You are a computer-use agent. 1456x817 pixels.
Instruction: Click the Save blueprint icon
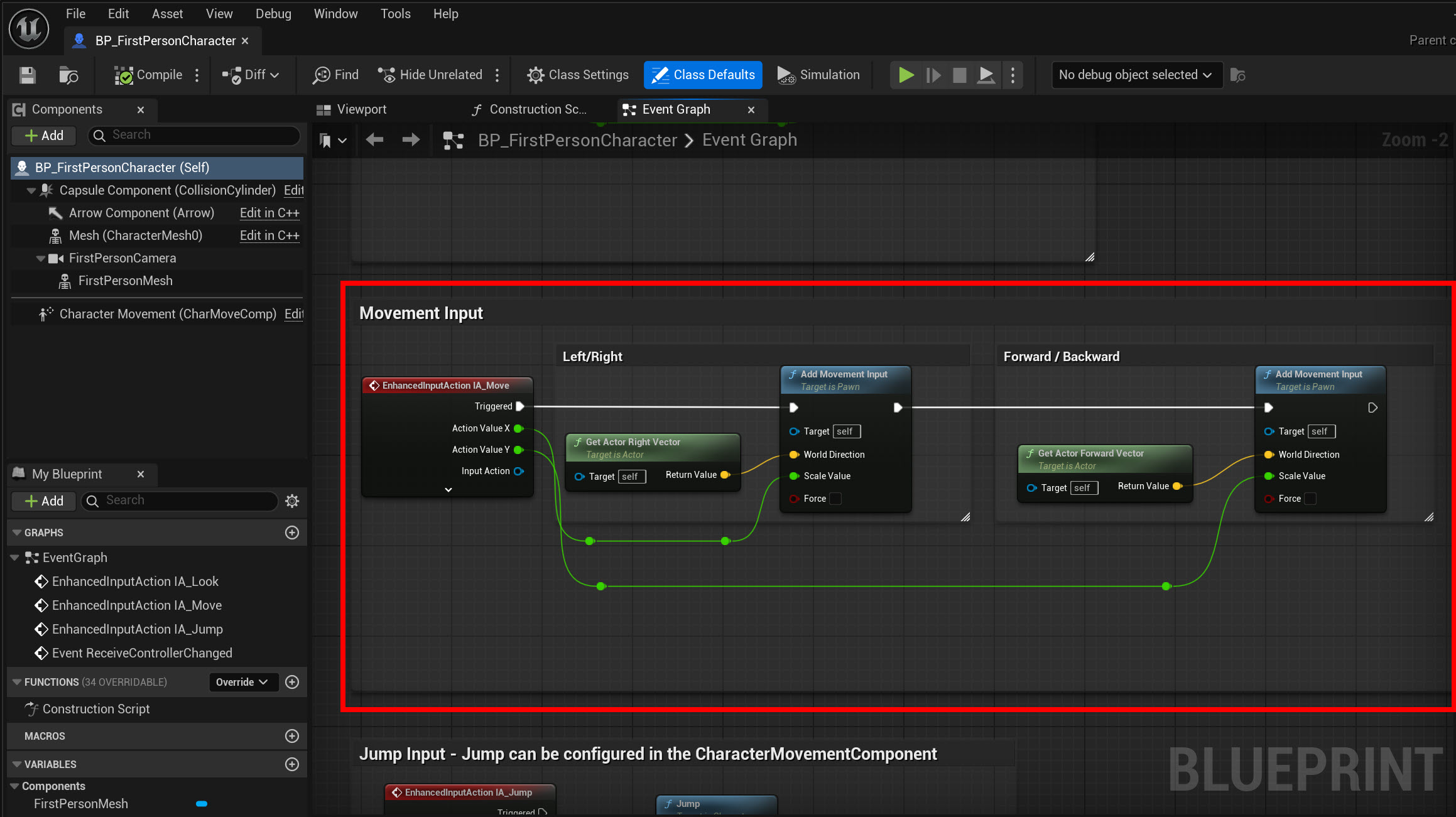tap(27, 75)
